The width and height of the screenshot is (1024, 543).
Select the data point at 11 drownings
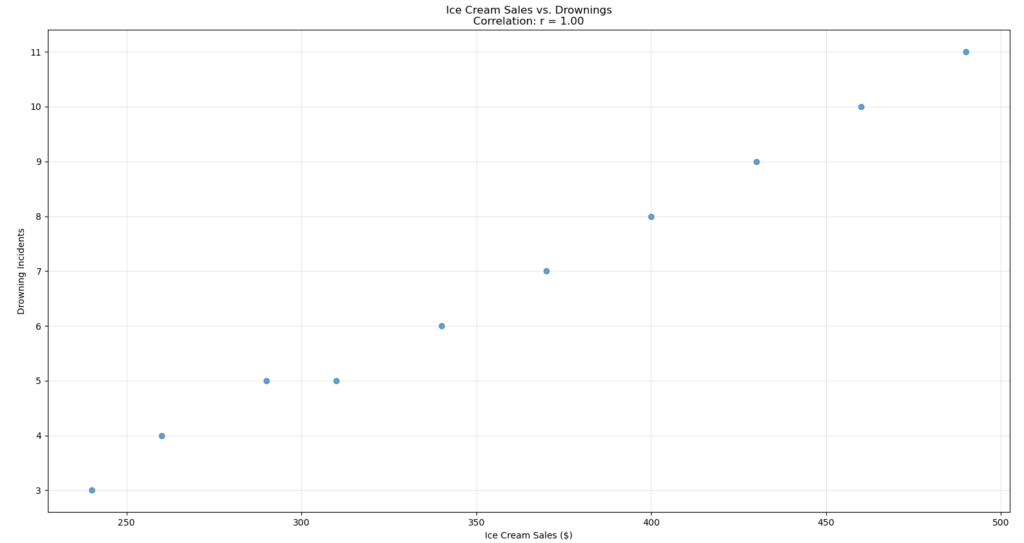point(966,52)
